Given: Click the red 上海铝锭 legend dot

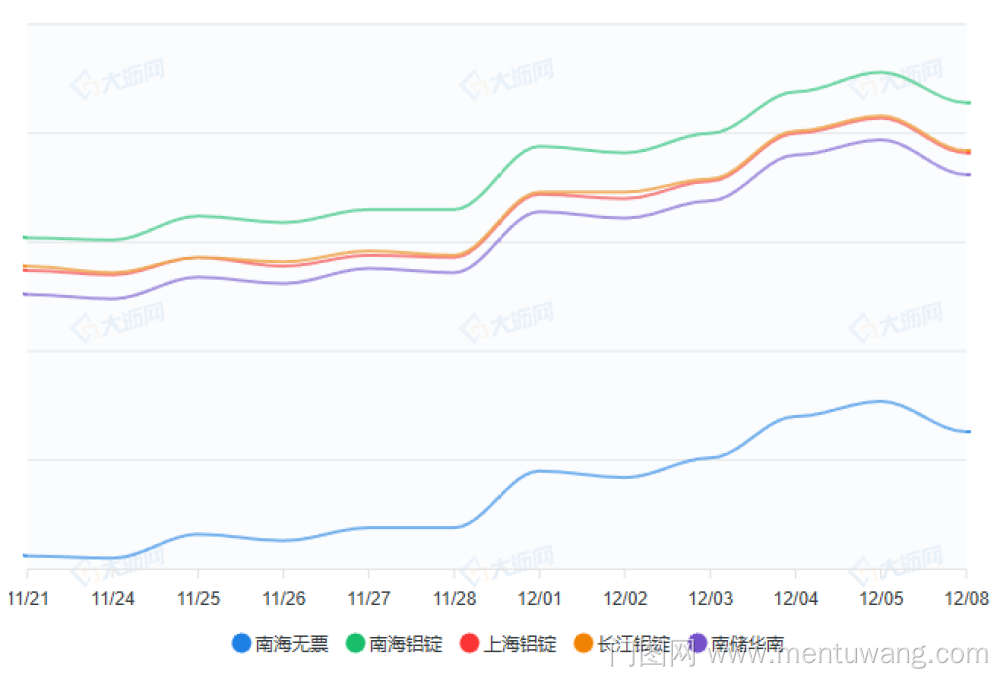Looking at the screenshot, I should (469, 644).
